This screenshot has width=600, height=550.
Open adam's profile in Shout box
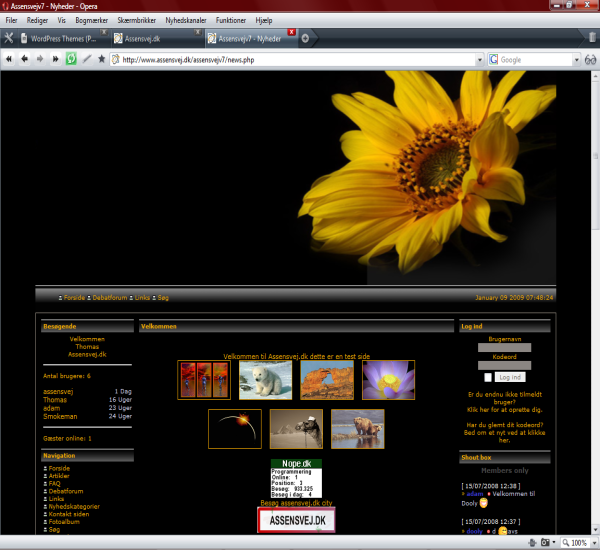(x=475, y=494)
